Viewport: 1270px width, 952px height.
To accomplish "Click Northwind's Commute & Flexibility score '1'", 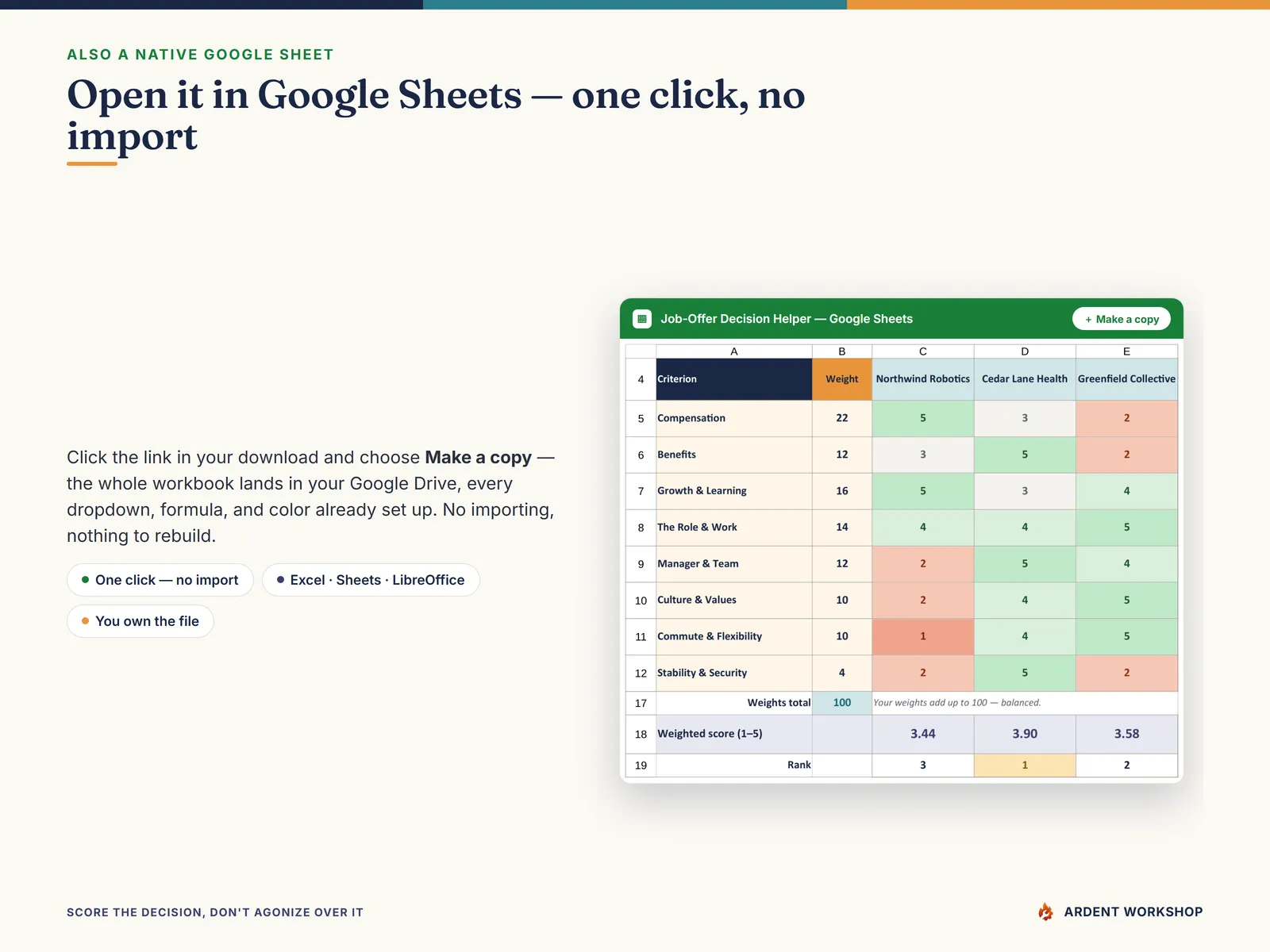I will pos(923,636).
